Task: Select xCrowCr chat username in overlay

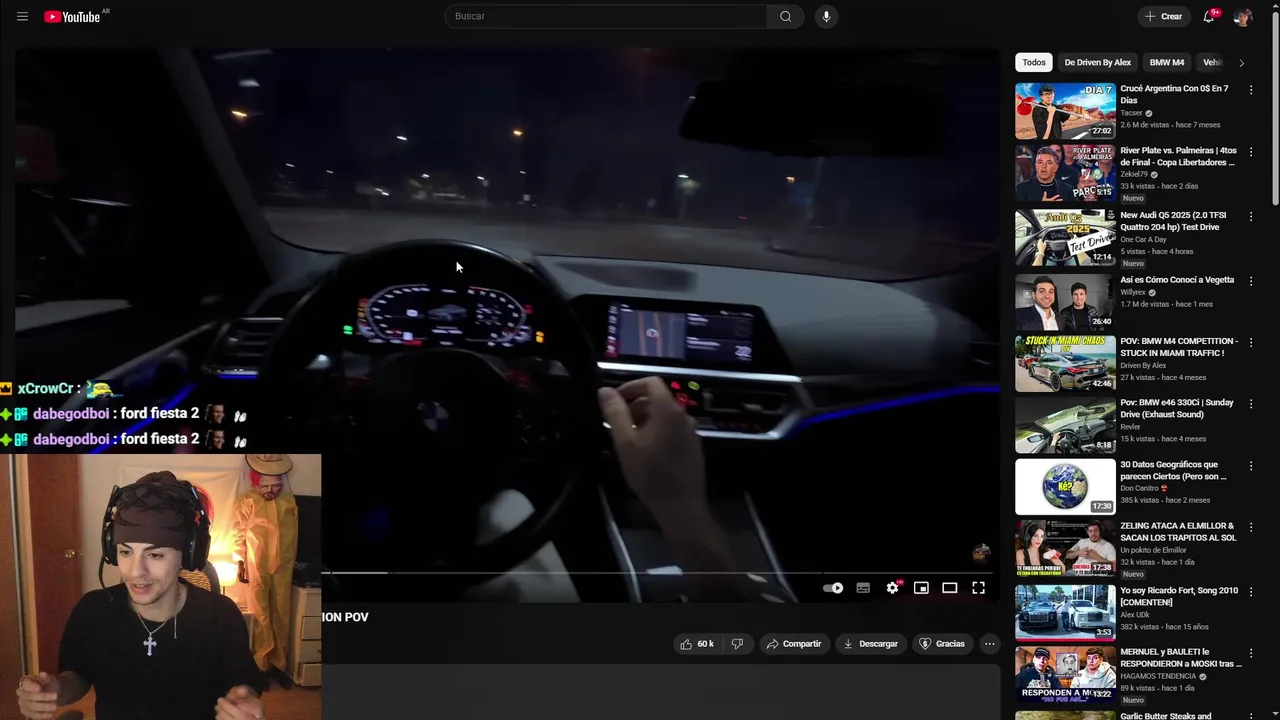Action: pyautogui.click(x=44, y=389)
